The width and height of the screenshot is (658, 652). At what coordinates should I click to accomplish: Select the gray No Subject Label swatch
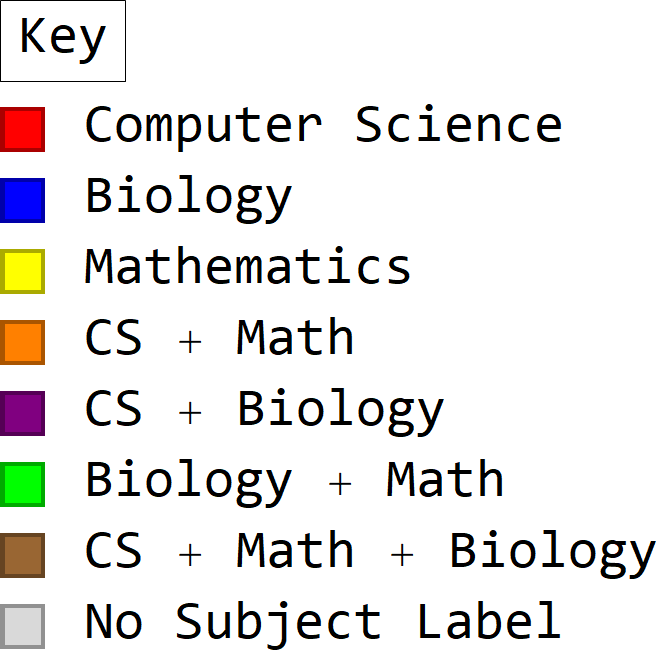click(x=23, y=626)
